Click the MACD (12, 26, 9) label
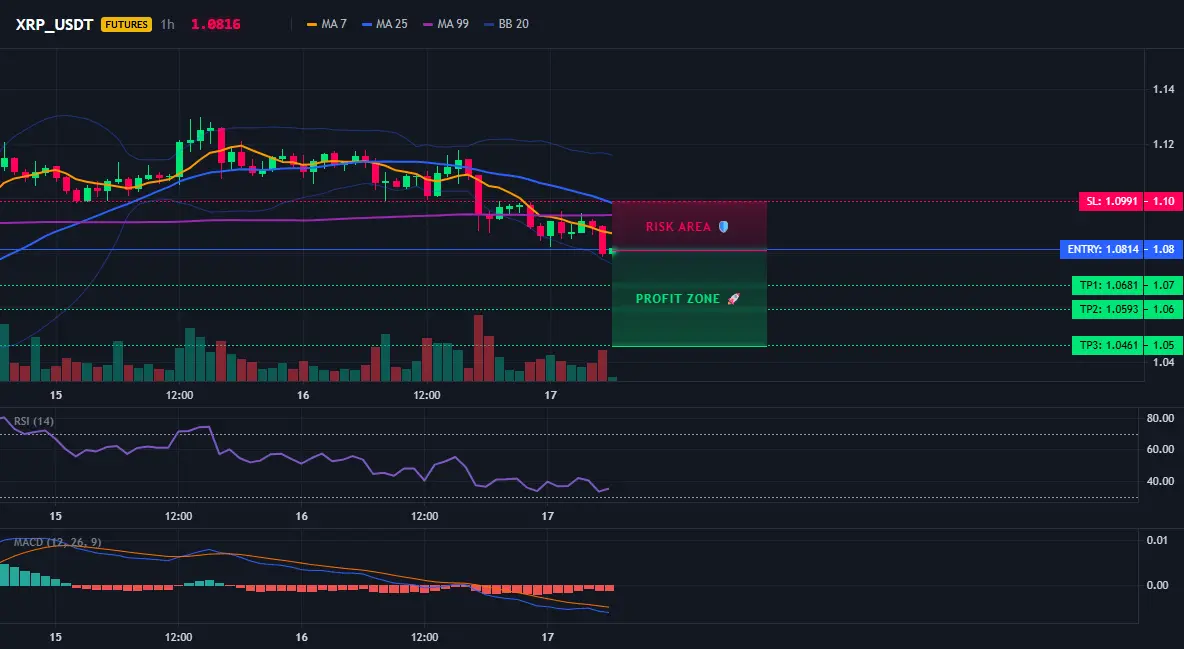Screen dimensions: 1184x649 click(57, 542)
